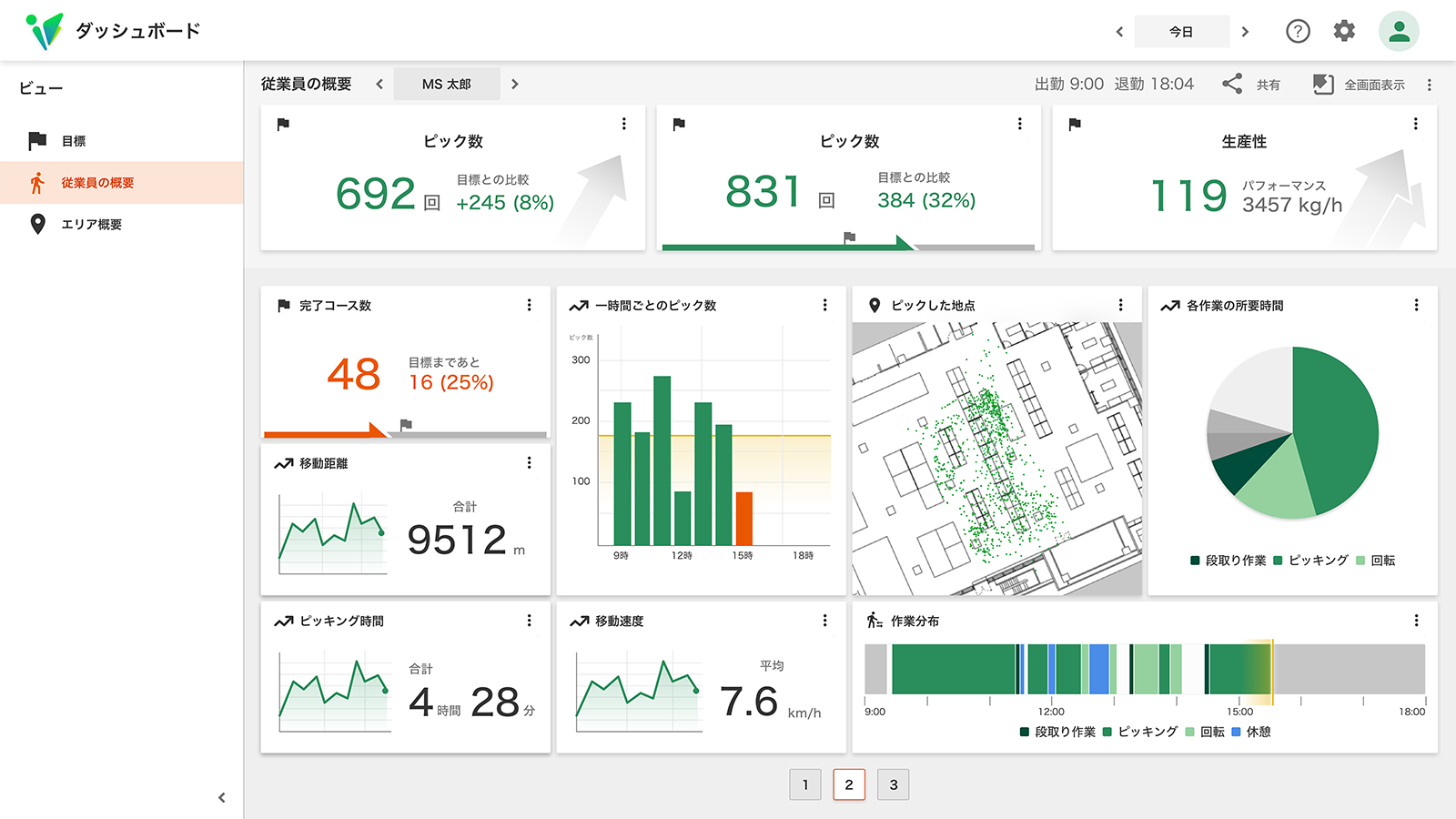
Task: Collapse the sidebar using the bottom arrow
Action: click(221, 798)
